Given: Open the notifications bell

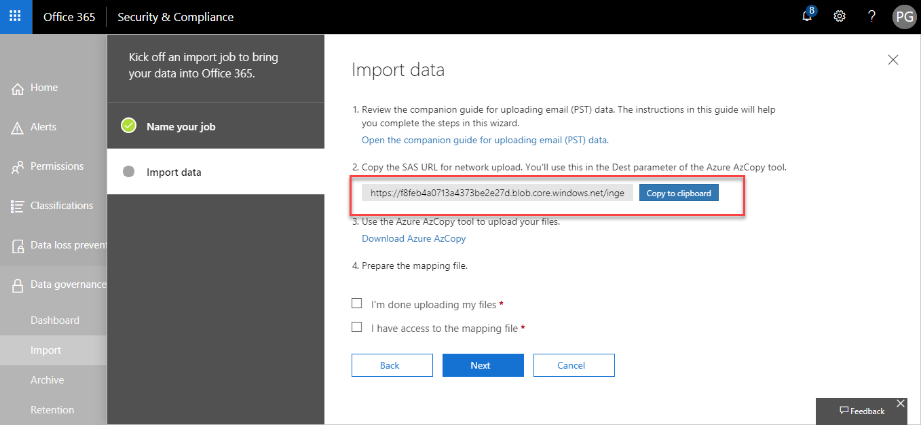Looking at the screenshot, I should [x=807, y=17].
